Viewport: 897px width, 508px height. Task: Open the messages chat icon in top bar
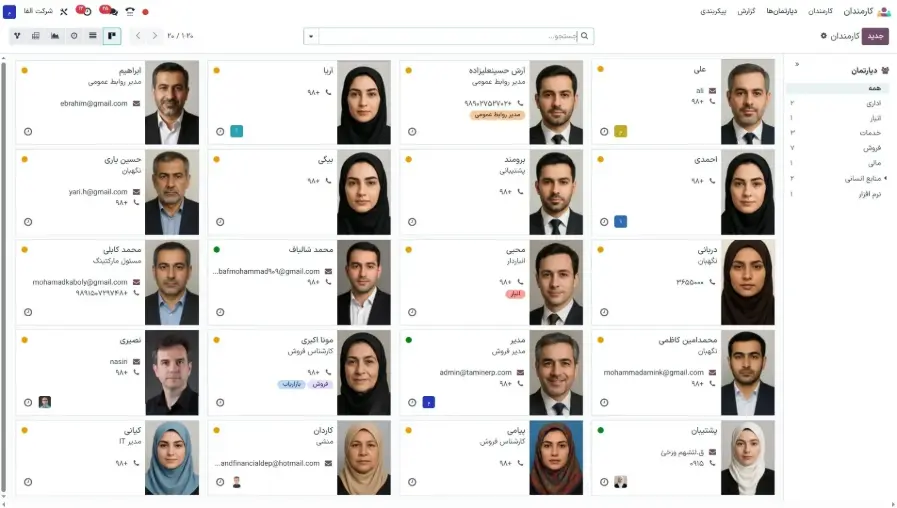tap(112, 11)
